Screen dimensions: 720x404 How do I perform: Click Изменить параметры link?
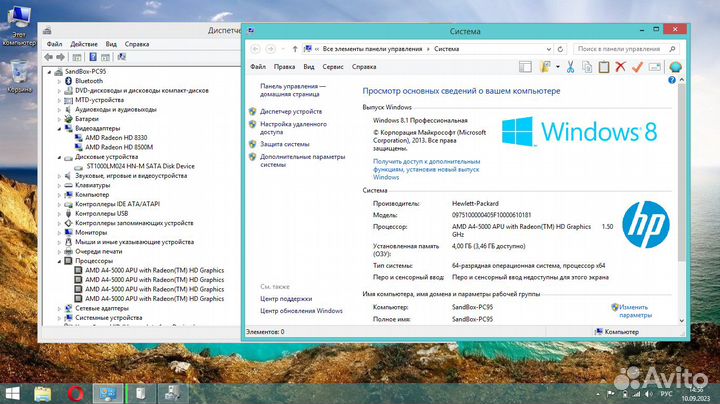635,311
